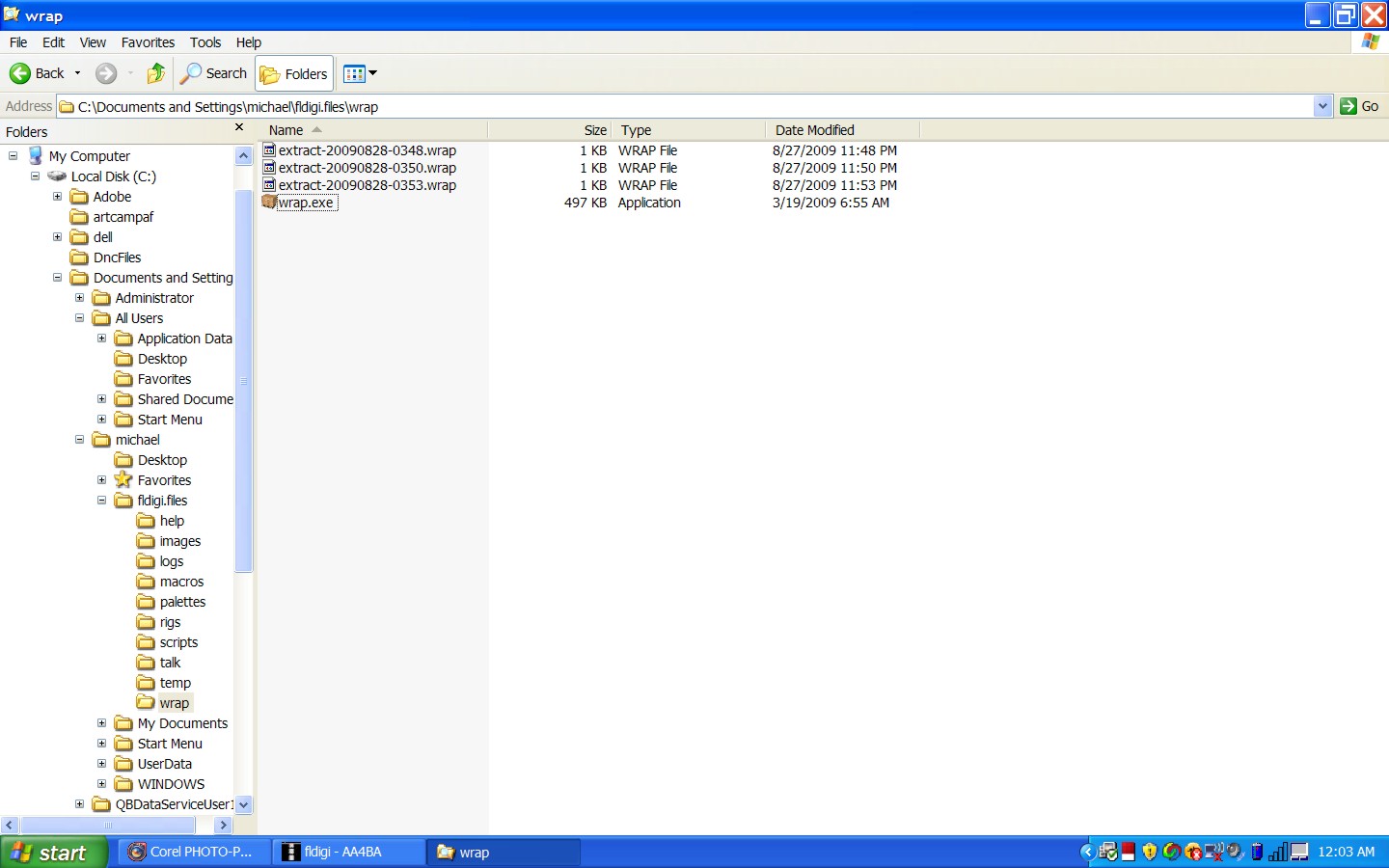Click the Go button

[x=1360, y=106]
